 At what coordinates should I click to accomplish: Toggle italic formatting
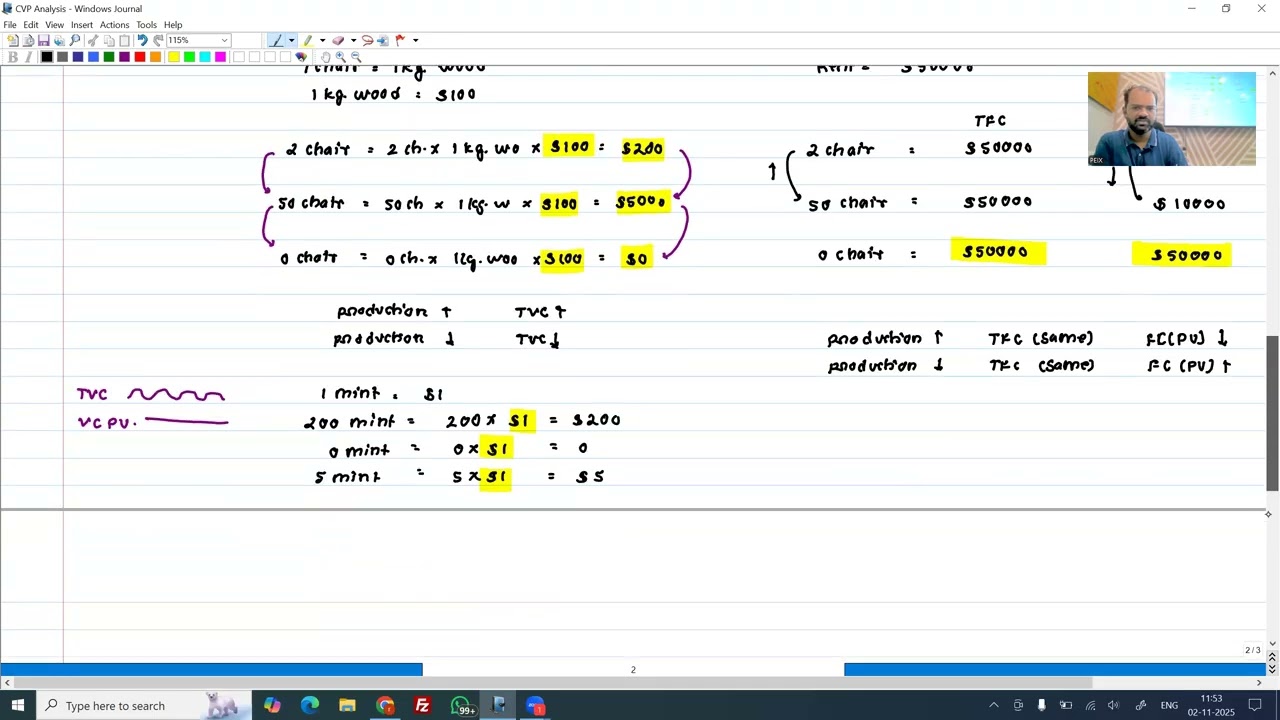(x=28, y=57)
